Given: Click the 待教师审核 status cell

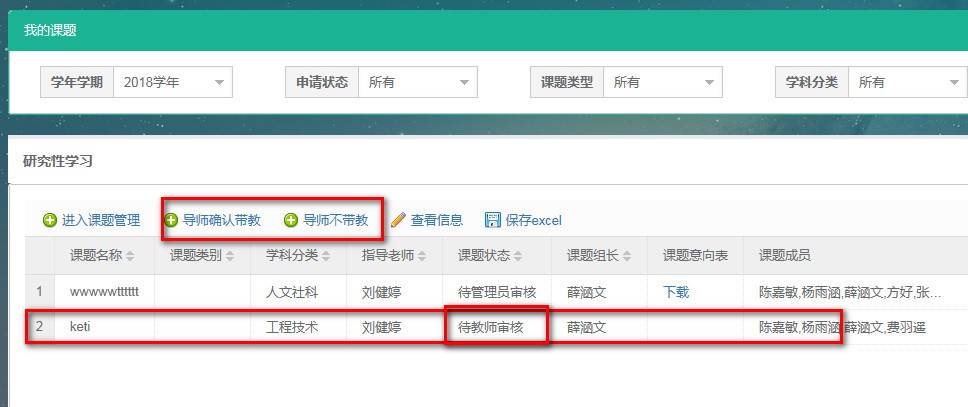Looking at the screenshot, I should click(x=497, y=327).
